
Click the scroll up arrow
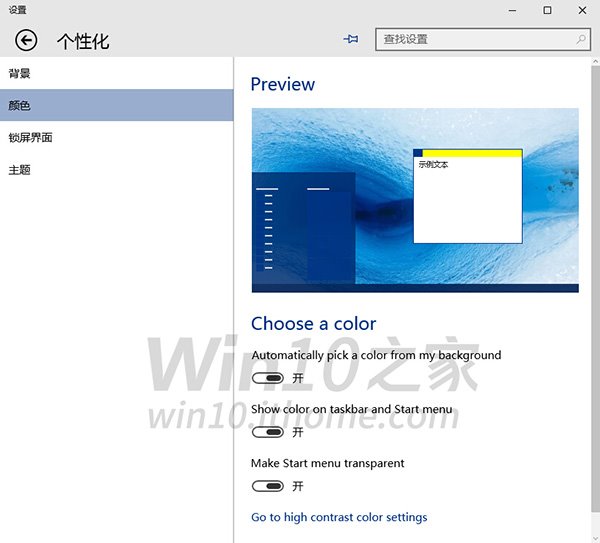[595, 61]
